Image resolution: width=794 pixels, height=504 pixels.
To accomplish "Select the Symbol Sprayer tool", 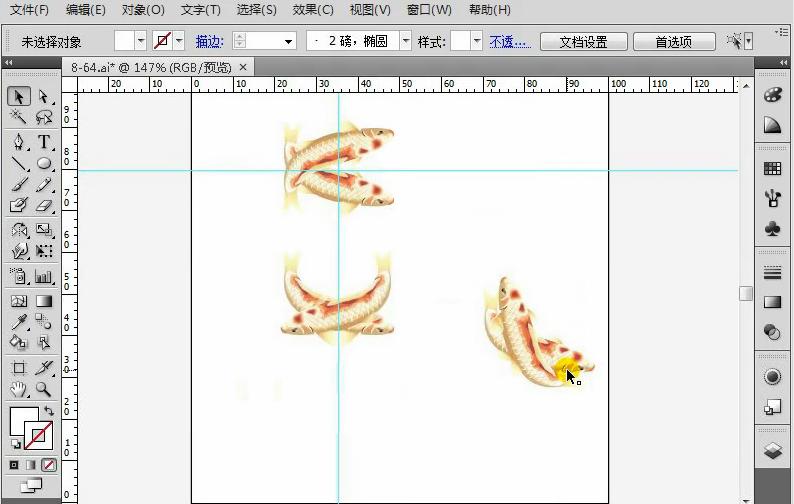I will point(19,276).
